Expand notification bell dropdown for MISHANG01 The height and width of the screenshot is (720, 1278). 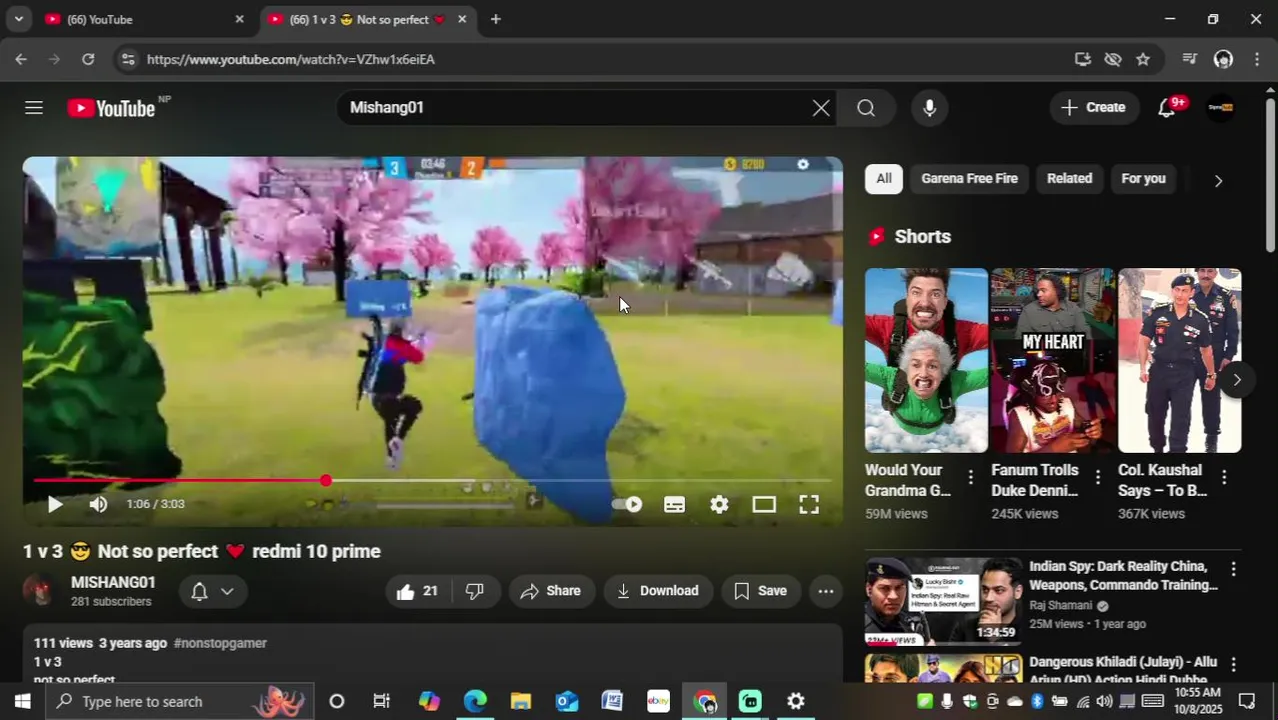[x=213, y=591]
